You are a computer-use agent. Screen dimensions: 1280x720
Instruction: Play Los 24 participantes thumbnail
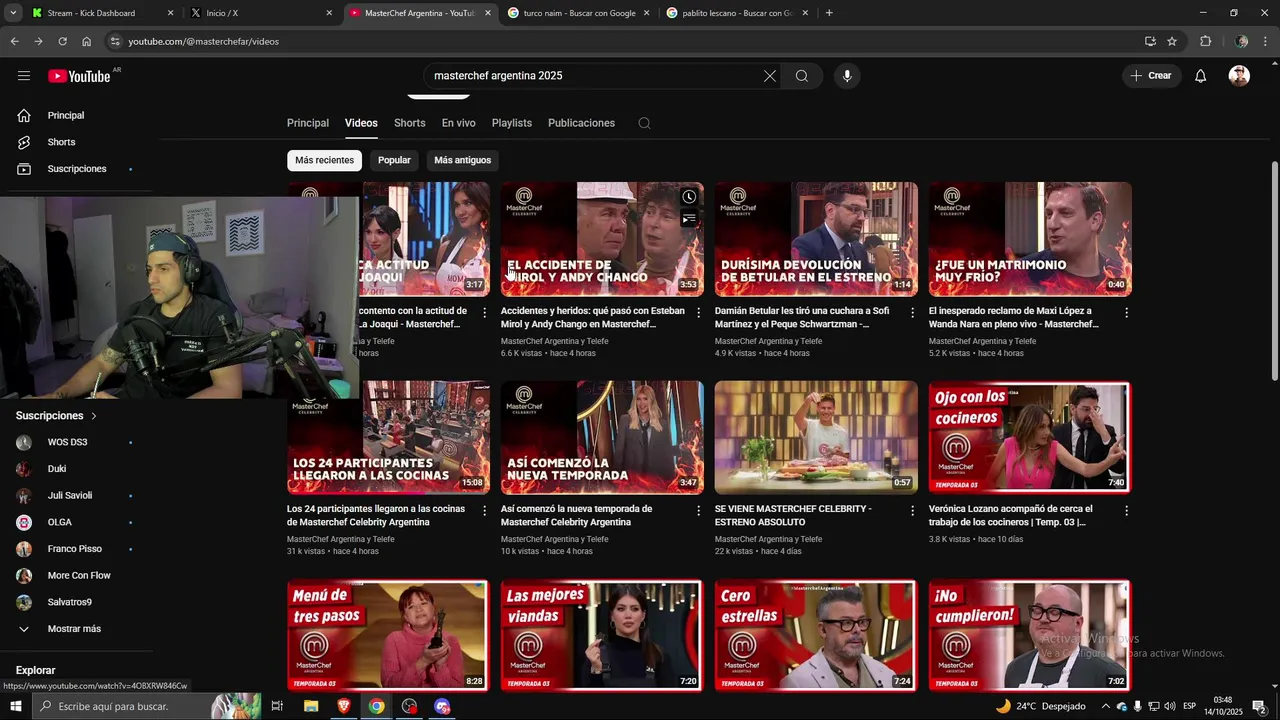coord(388,437)
